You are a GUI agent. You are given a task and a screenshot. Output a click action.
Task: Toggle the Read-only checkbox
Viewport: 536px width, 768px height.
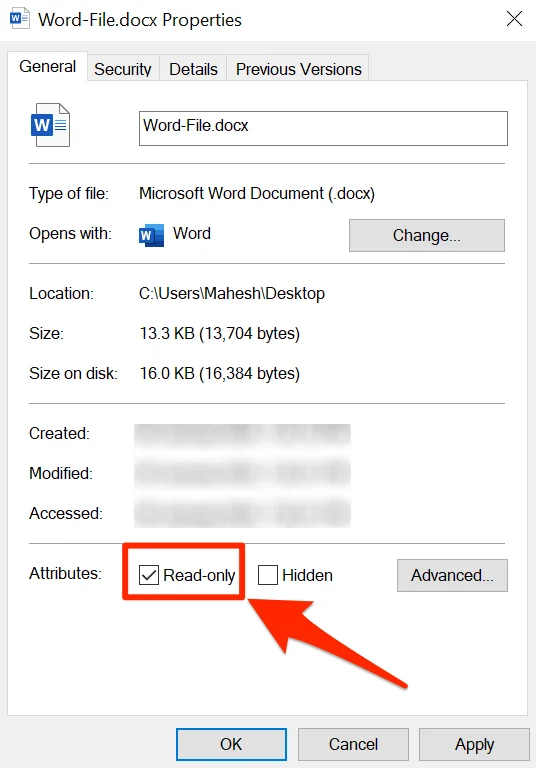click(x=148, y=575)
